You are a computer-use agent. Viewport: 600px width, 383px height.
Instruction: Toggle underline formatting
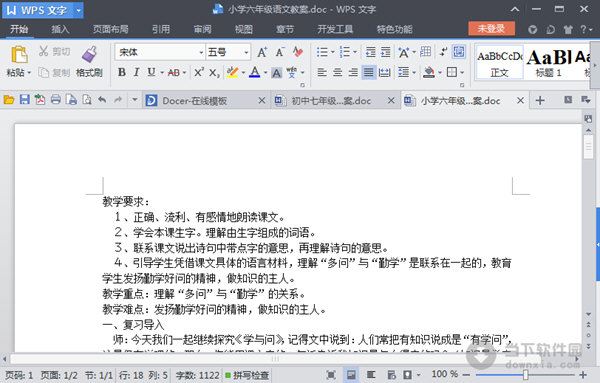tap(151, 72)
